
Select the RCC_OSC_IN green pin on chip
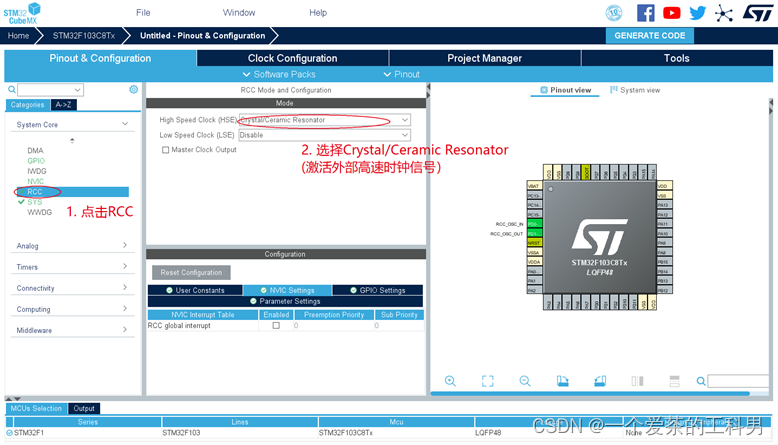[534, 224]
